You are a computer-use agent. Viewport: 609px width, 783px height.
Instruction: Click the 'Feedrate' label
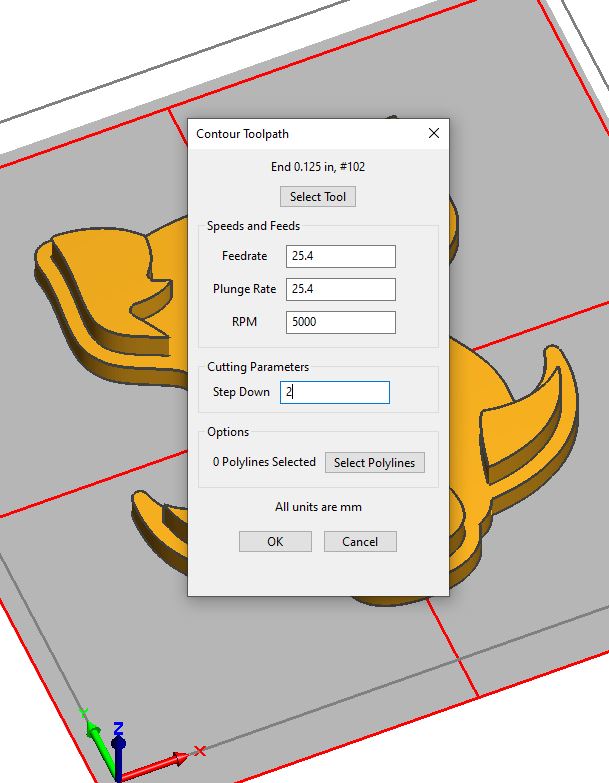point(245,256)
